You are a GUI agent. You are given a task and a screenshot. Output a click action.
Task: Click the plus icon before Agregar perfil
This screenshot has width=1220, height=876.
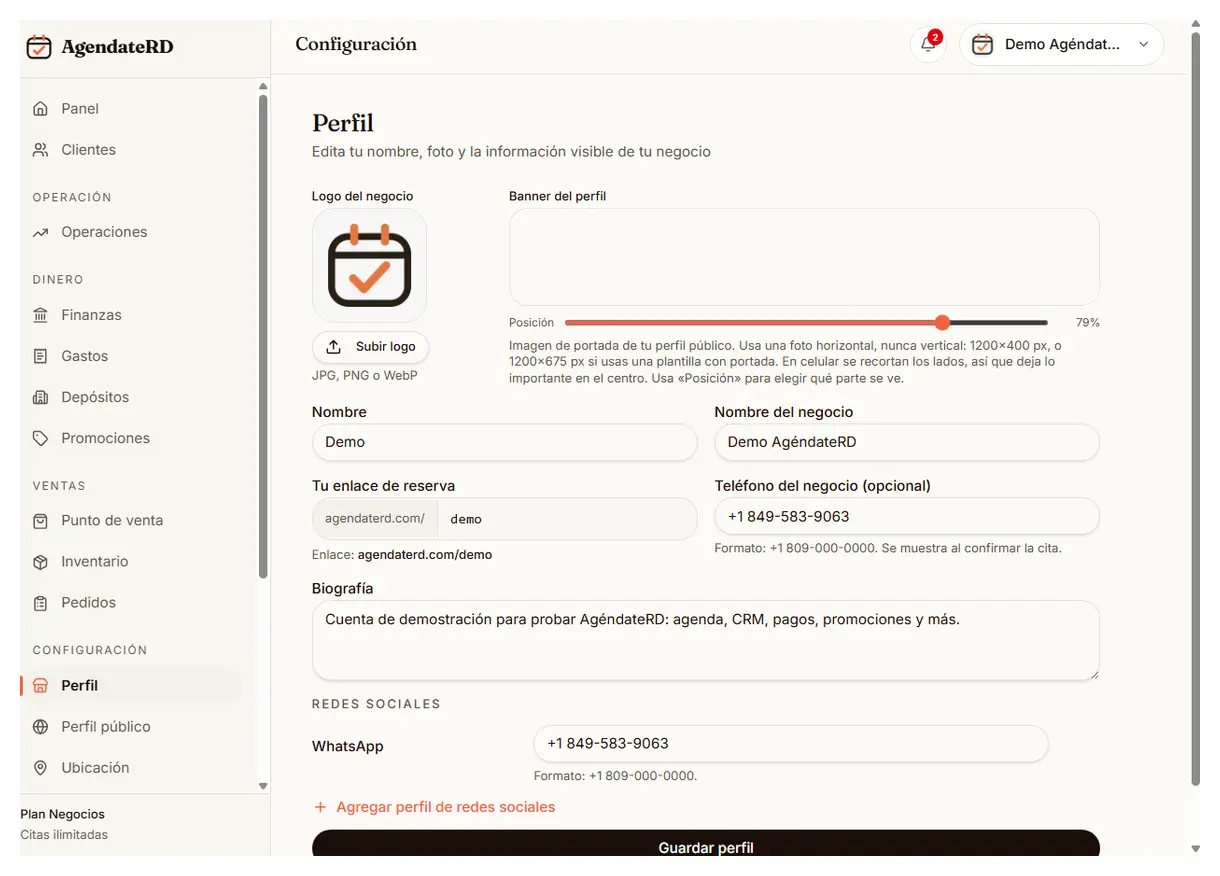pos(320,807)
